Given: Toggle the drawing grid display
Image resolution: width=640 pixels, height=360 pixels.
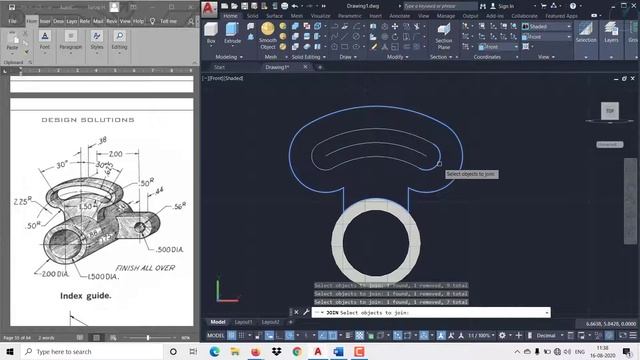Looking at the screenshot, I should click(231, 336).
